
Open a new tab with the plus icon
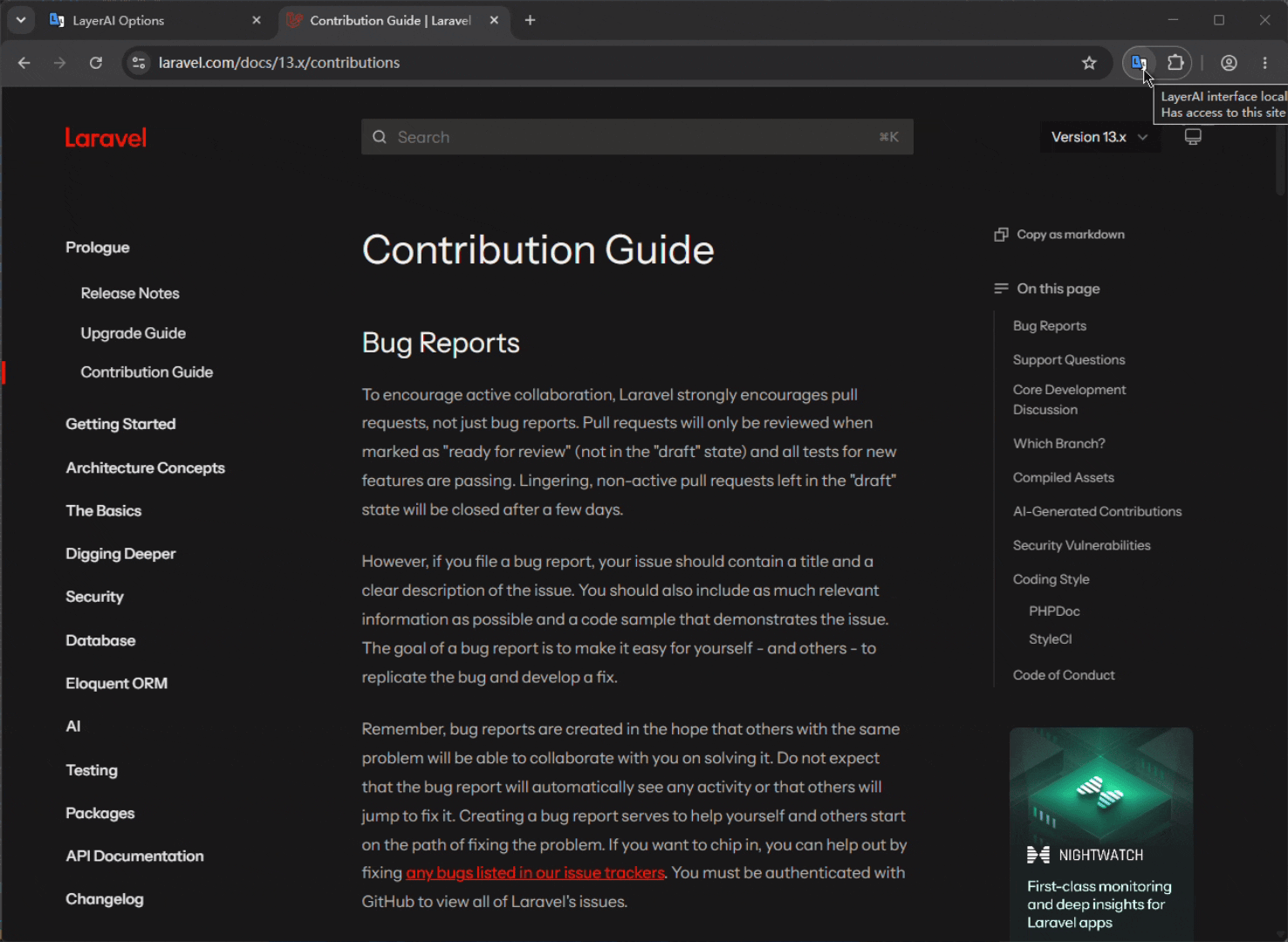530,20
